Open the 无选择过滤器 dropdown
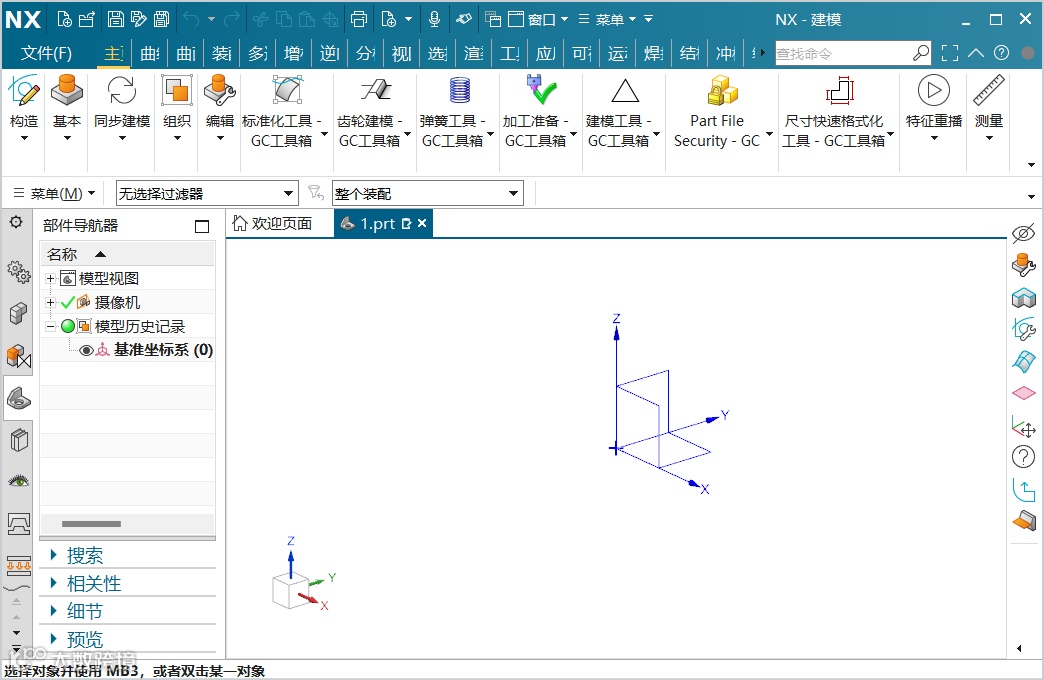The height and width of the screenshot is (680, 1044). [x=207, y=194]
